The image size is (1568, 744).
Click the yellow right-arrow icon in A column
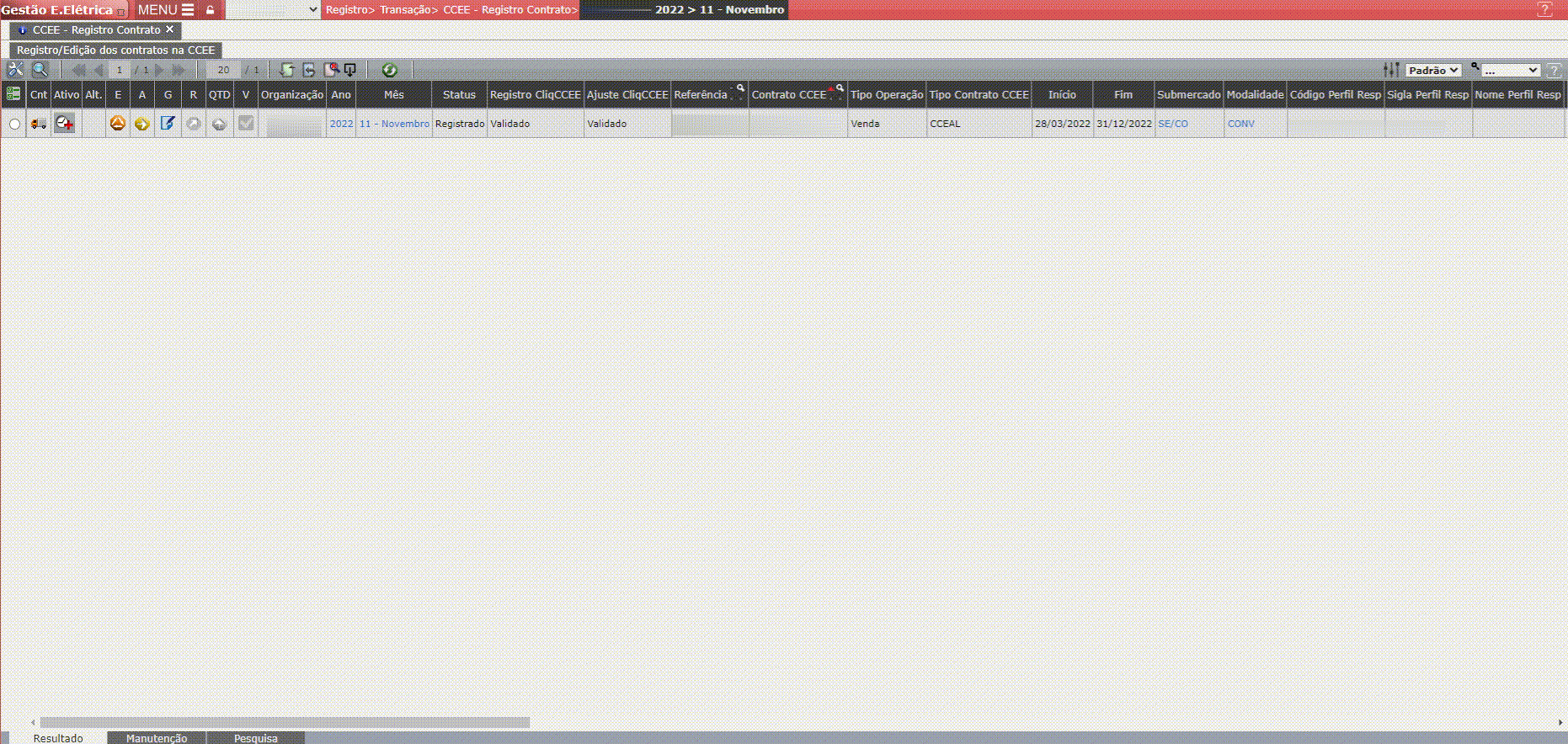[142, 124]
